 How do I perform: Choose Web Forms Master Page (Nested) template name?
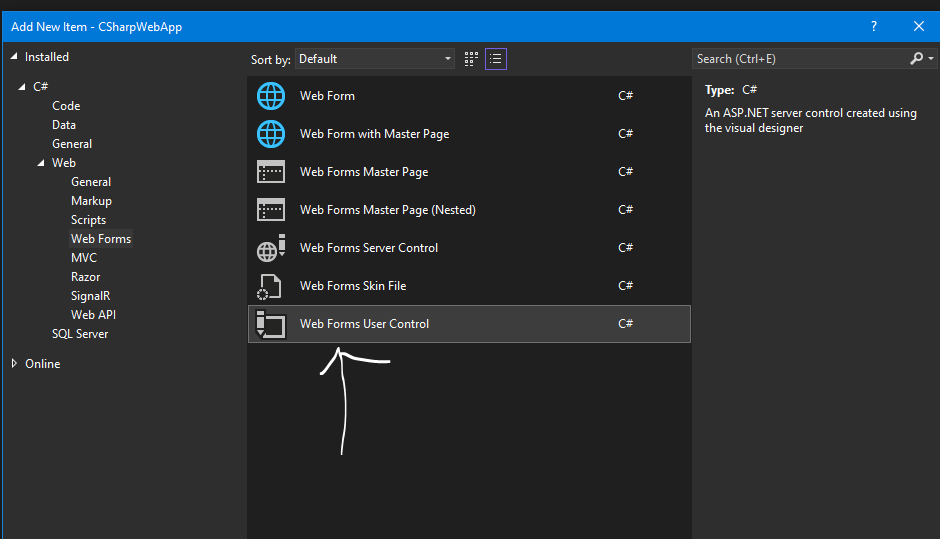(x=388, y=210)
